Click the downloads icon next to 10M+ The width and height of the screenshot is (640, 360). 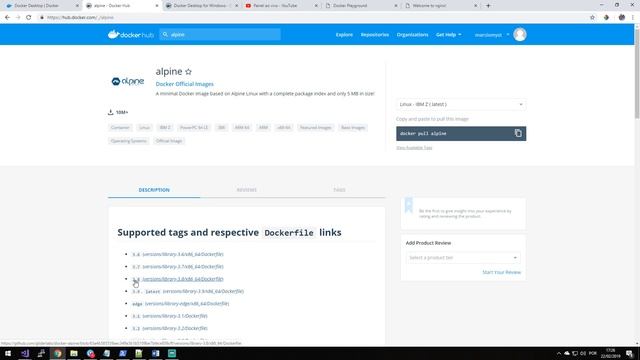tap(110, 112)
